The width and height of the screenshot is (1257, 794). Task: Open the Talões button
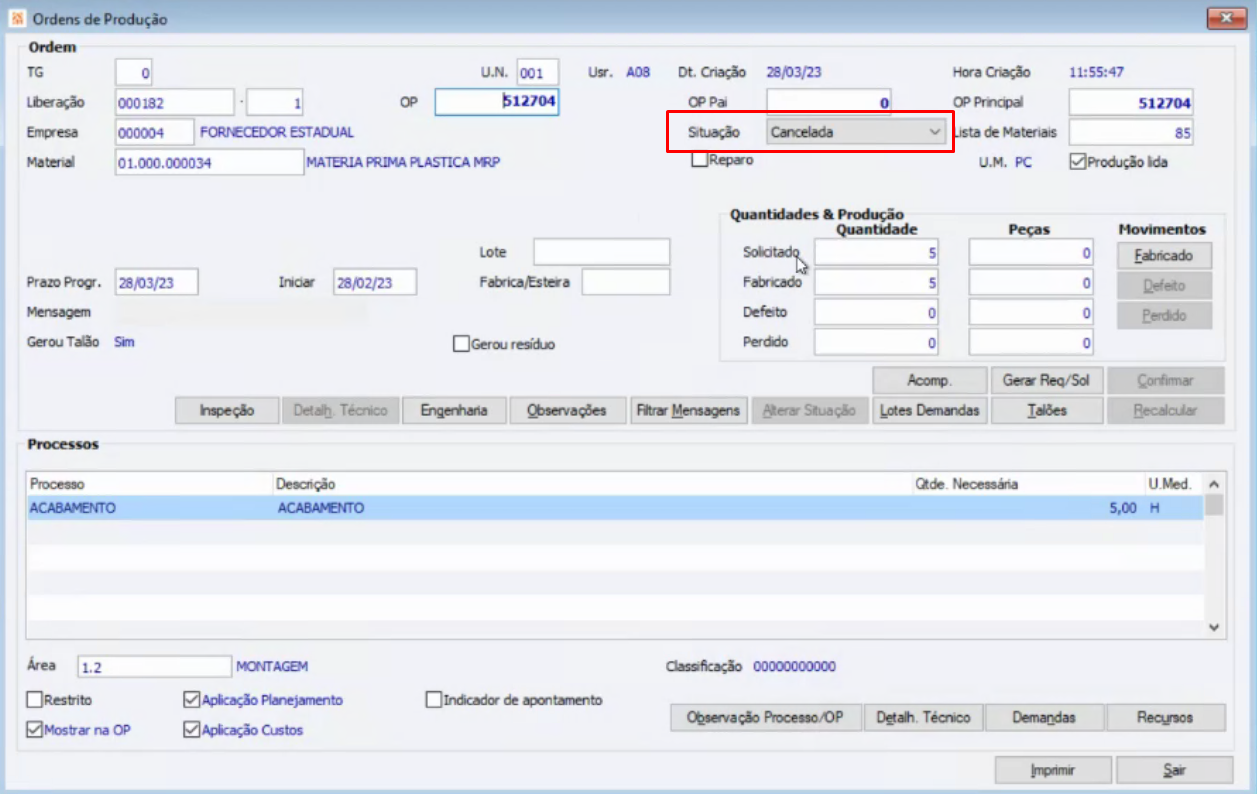(x=1047, y=410)
